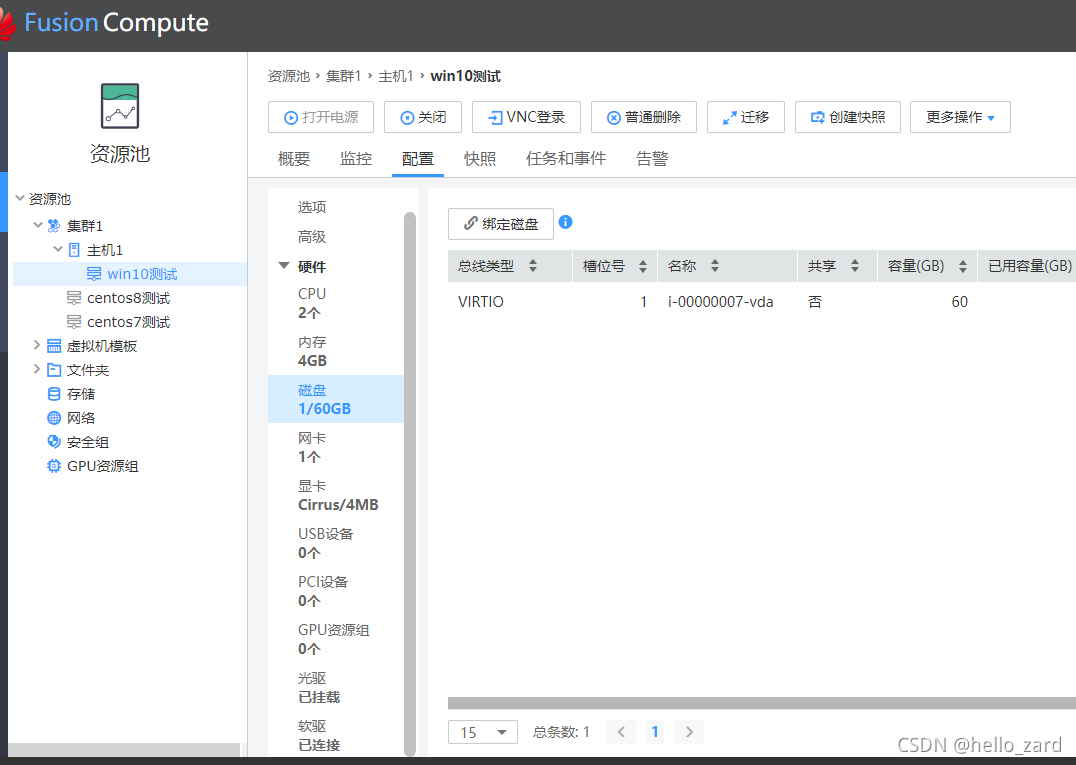1076x765 pixels.
Task: Click the info icon beside 绑定磁盘
Action: point(565,222)
